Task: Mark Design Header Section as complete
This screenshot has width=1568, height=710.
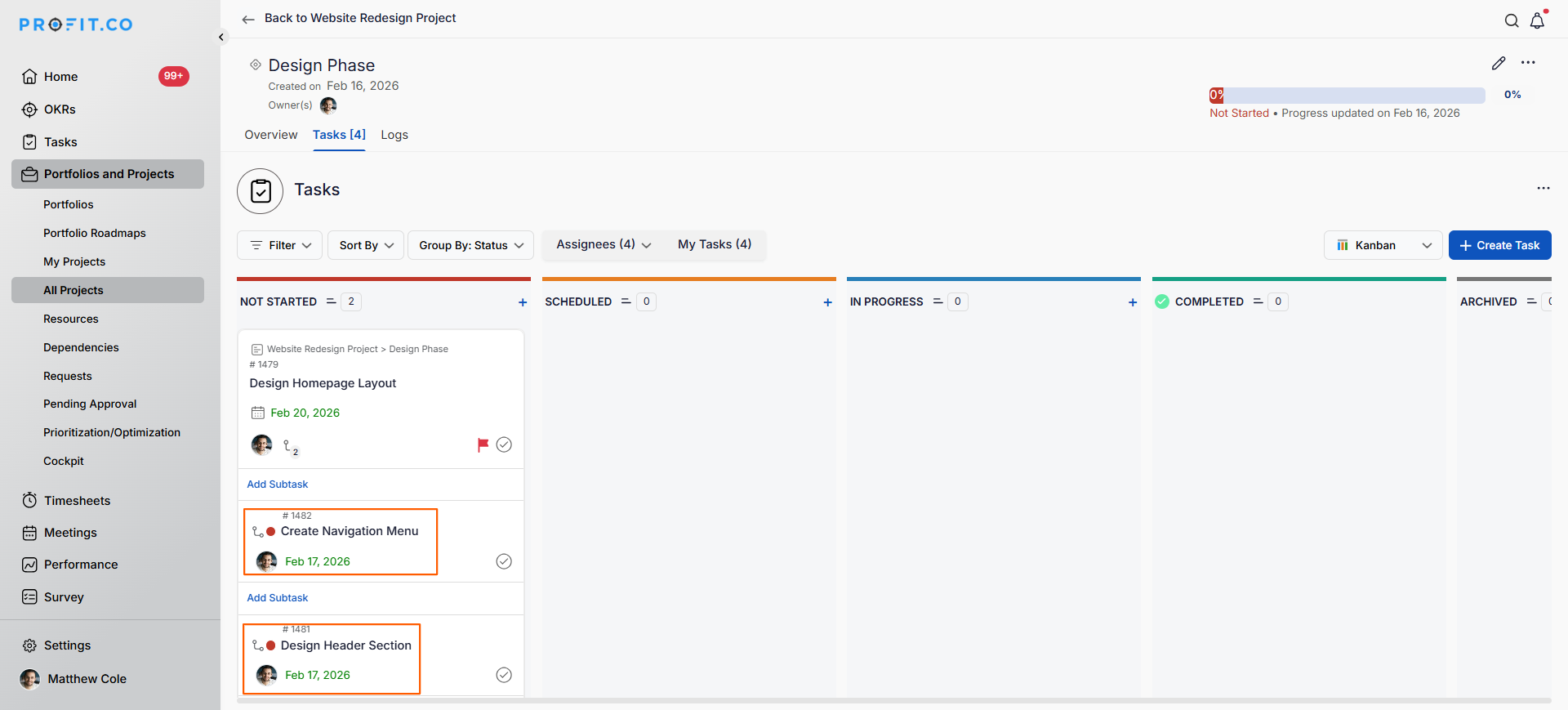Action: coord(504,675)
